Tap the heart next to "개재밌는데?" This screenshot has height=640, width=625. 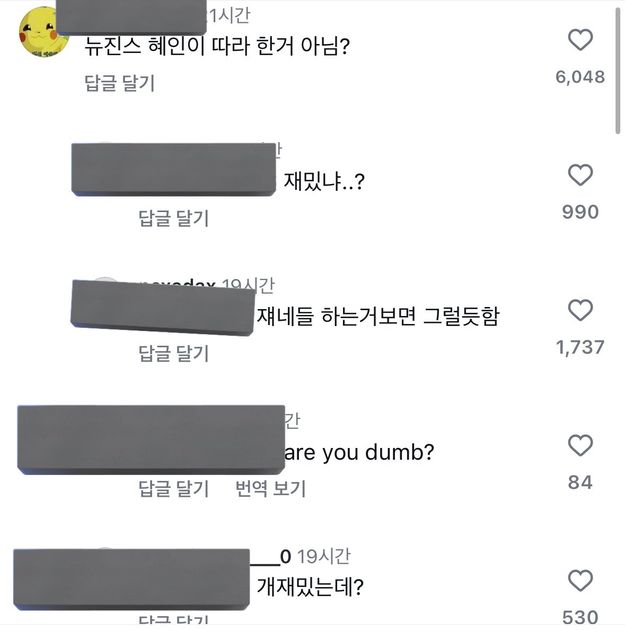[580, 581]
